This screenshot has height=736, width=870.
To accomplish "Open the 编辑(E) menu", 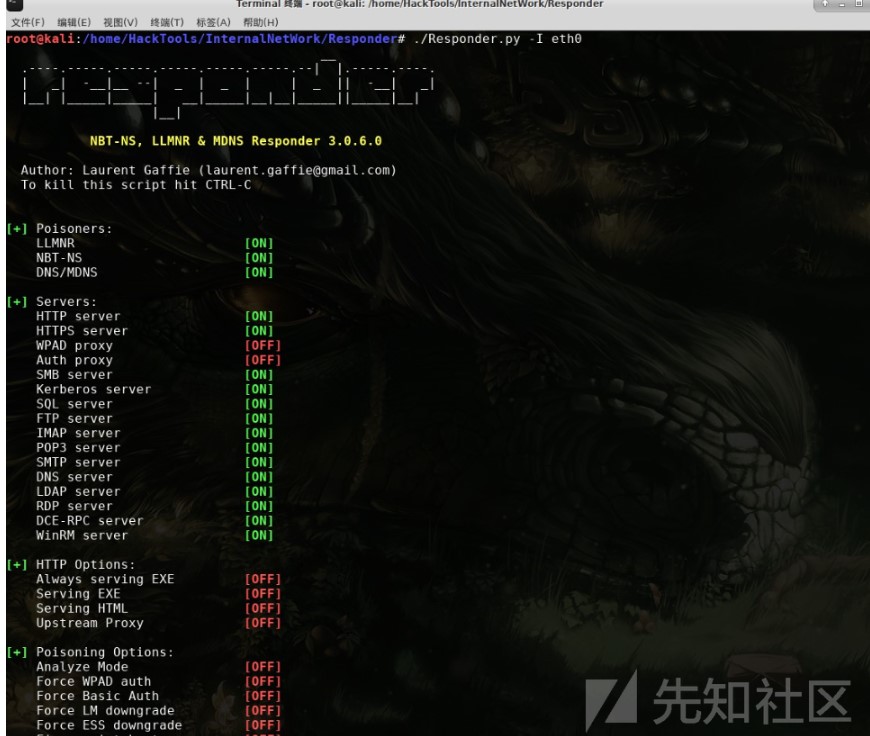I will pos(74,22).
